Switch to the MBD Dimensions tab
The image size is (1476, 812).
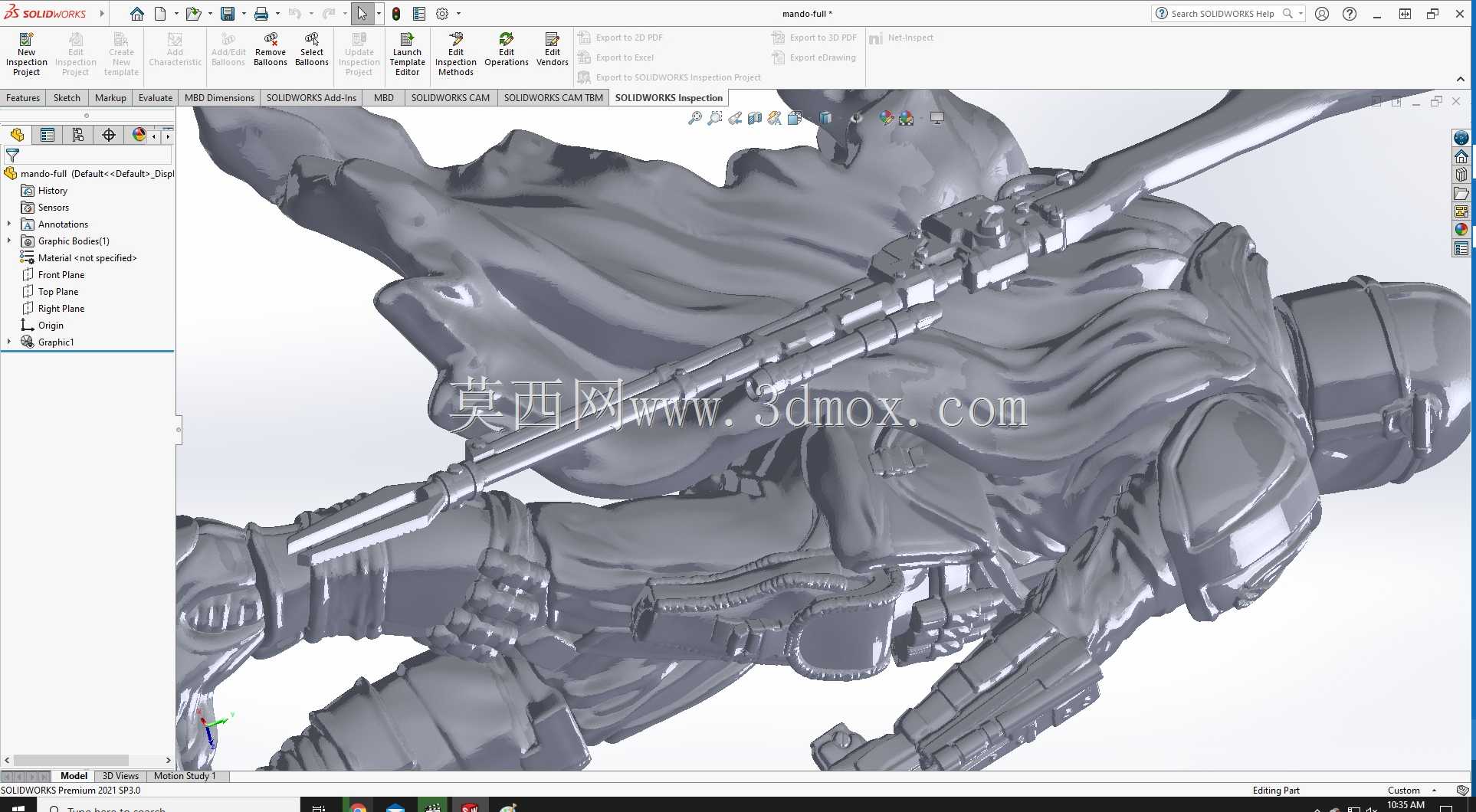[x=219, y=98]
